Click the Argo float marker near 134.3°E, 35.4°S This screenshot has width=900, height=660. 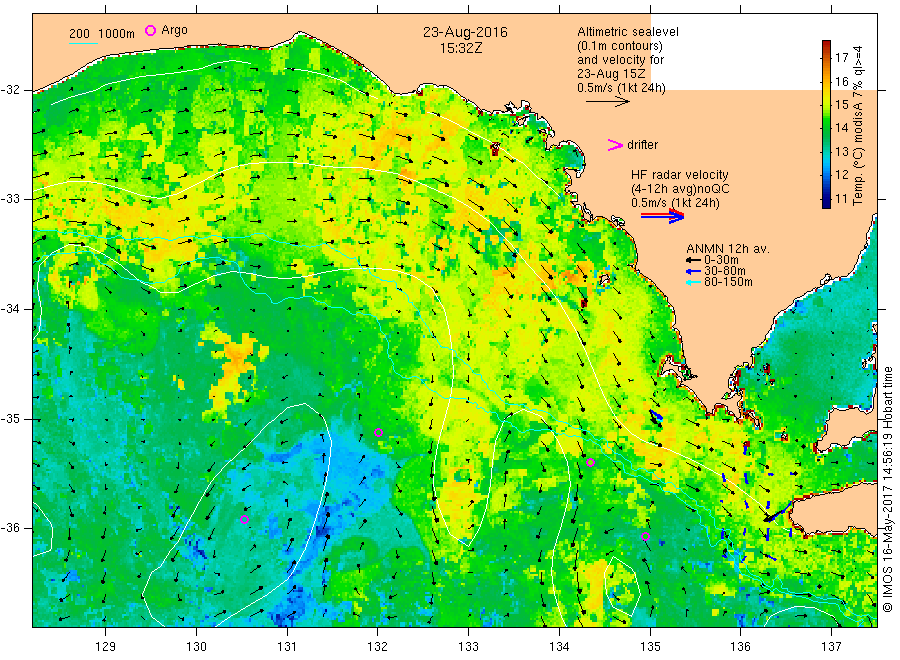pyautogui.click(x=591, y=462)
